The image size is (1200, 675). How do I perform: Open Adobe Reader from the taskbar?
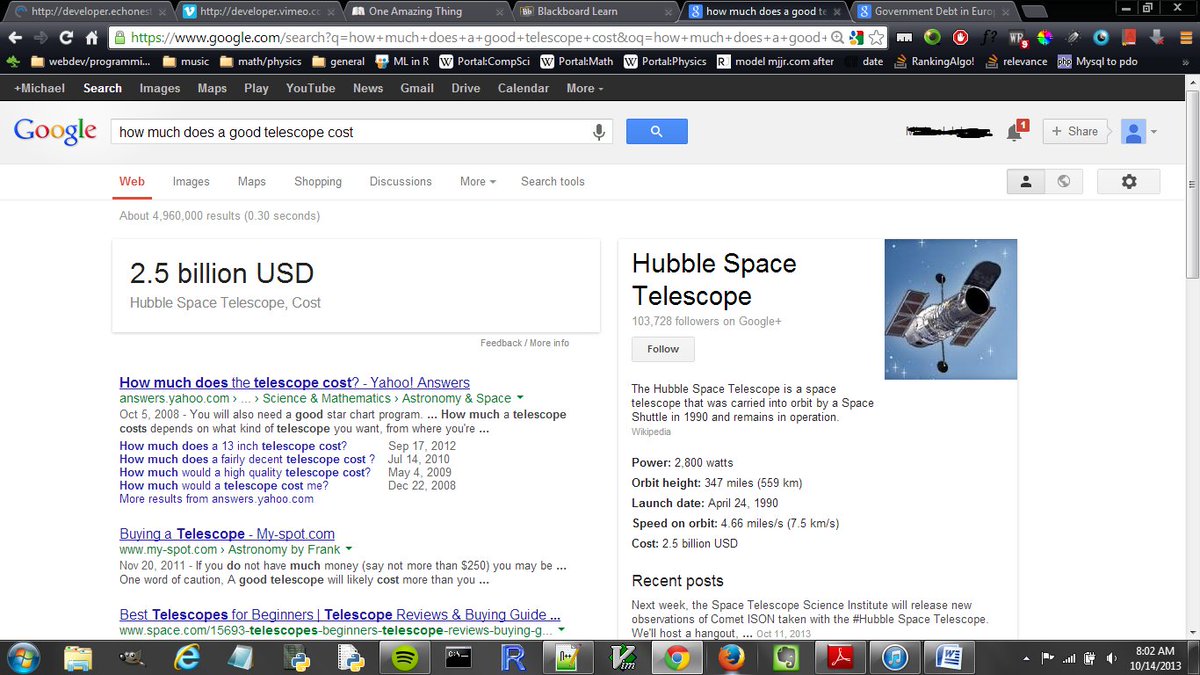coord(840,657)
